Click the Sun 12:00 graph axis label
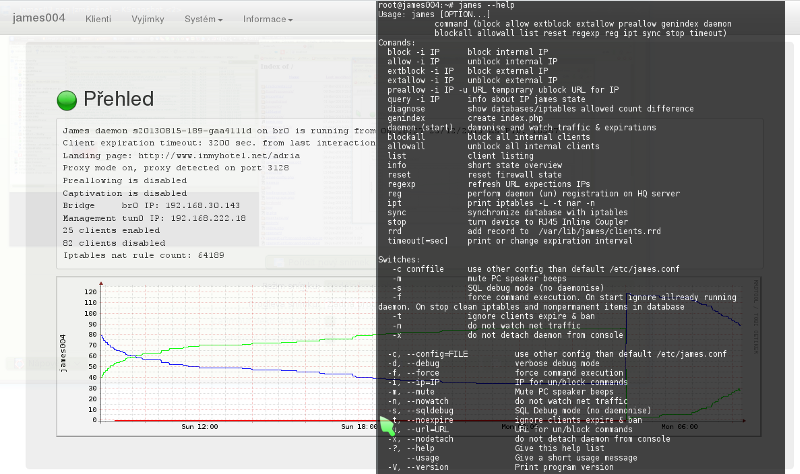The height and width of the screenshot is (474, 800). 202,426
